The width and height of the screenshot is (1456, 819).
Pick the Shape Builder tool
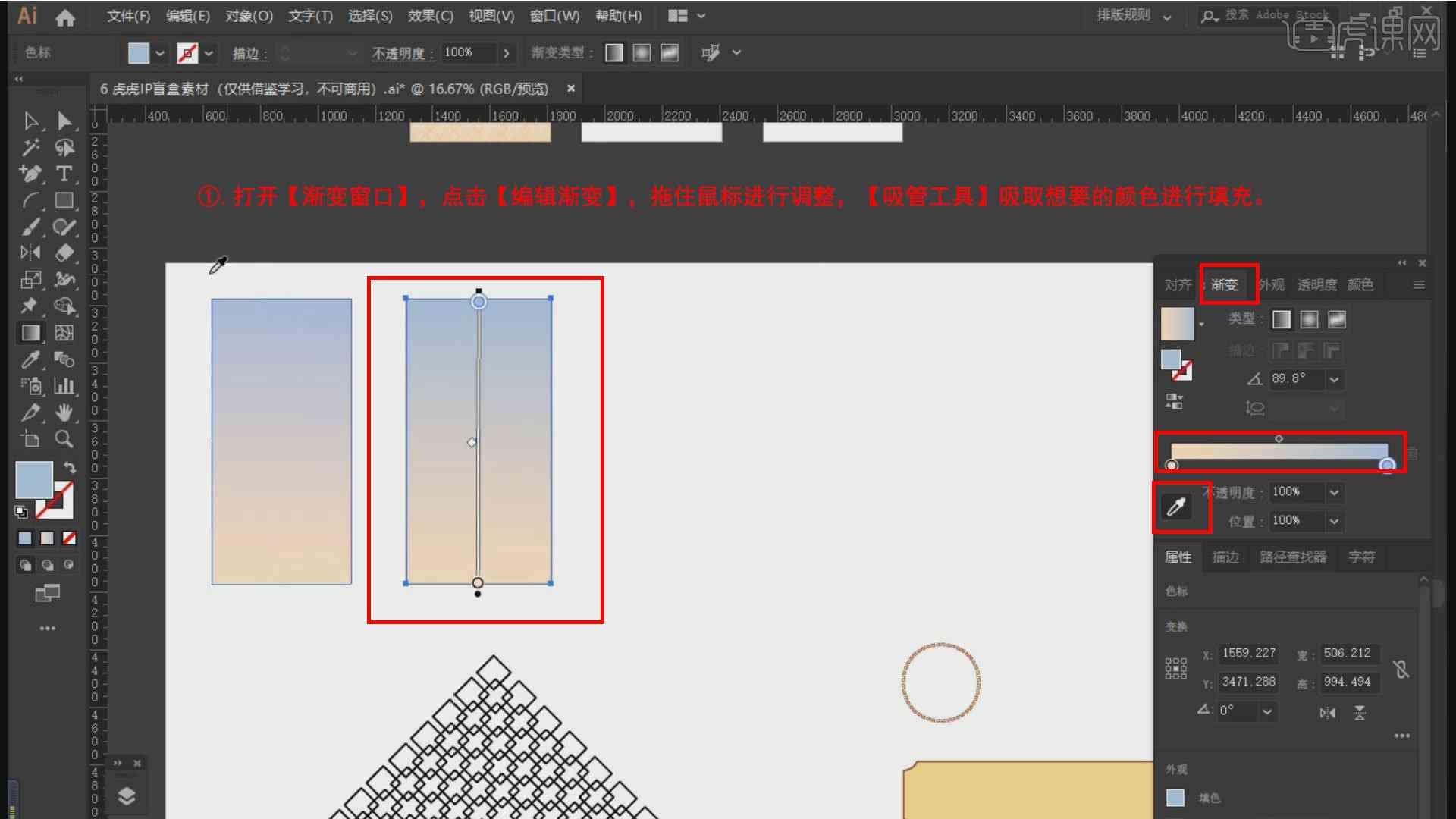[x=64, y=306]
